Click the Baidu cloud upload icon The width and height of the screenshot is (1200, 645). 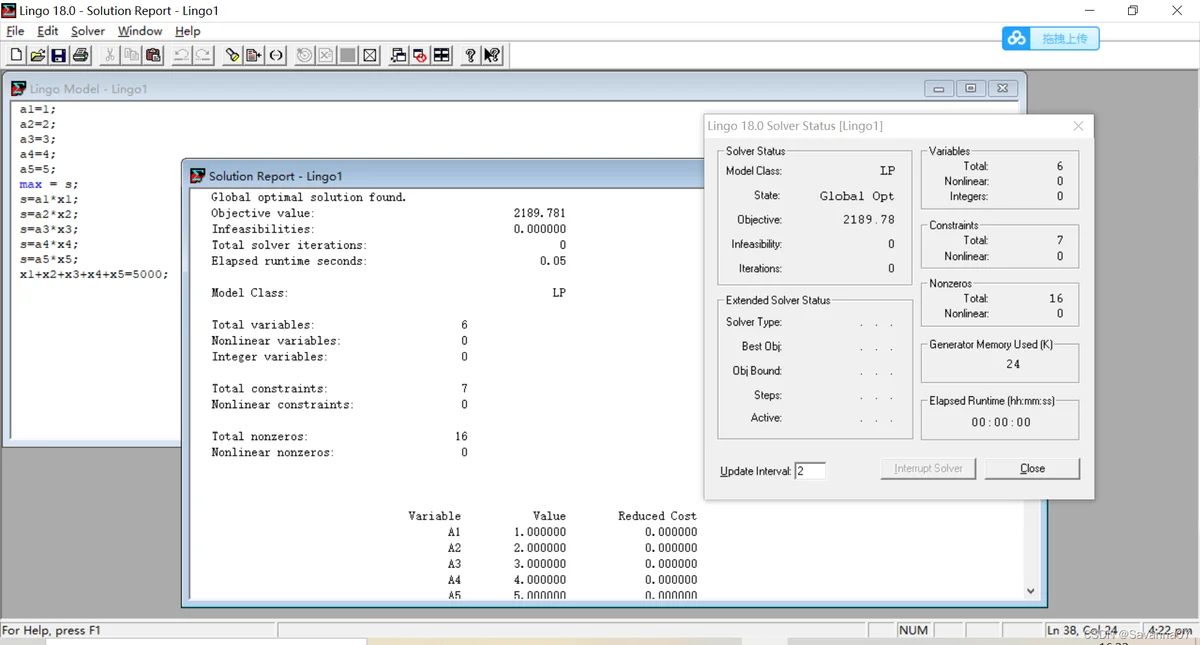pos(1017,38)
